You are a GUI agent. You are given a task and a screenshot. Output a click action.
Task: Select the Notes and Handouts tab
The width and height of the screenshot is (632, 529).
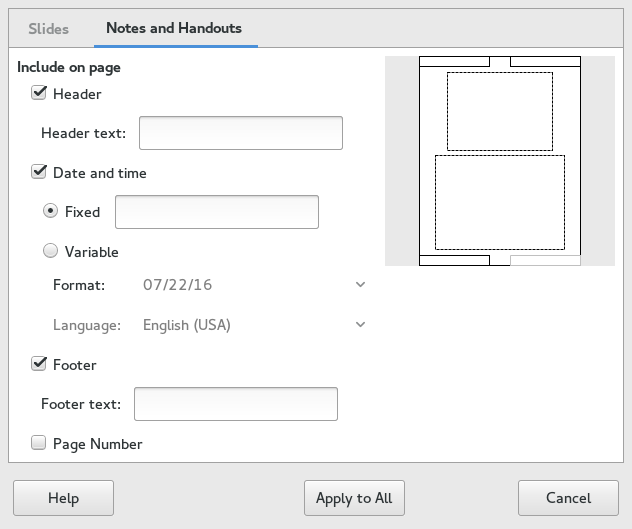click(174, 28)
